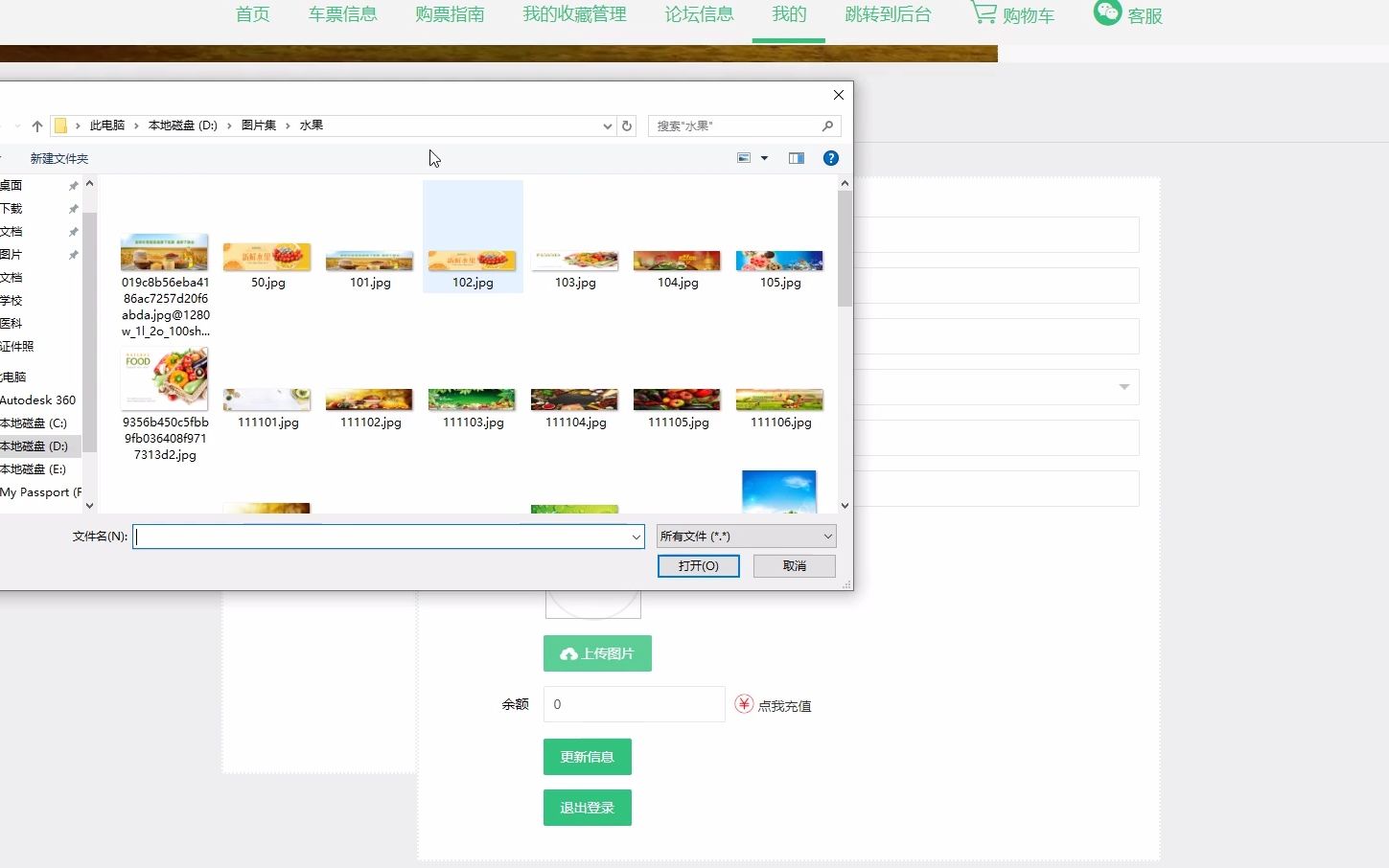Click the 客服 customer service icon
1389x868 pixels.
[x=1106, y=12]
